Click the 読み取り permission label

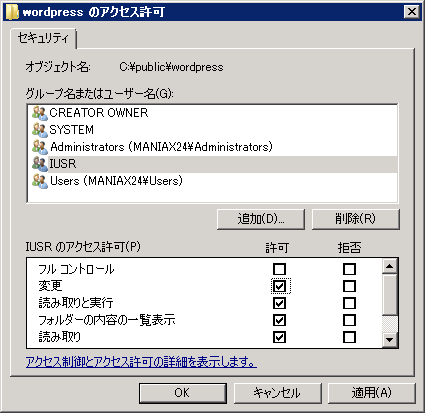click(60, 337)
